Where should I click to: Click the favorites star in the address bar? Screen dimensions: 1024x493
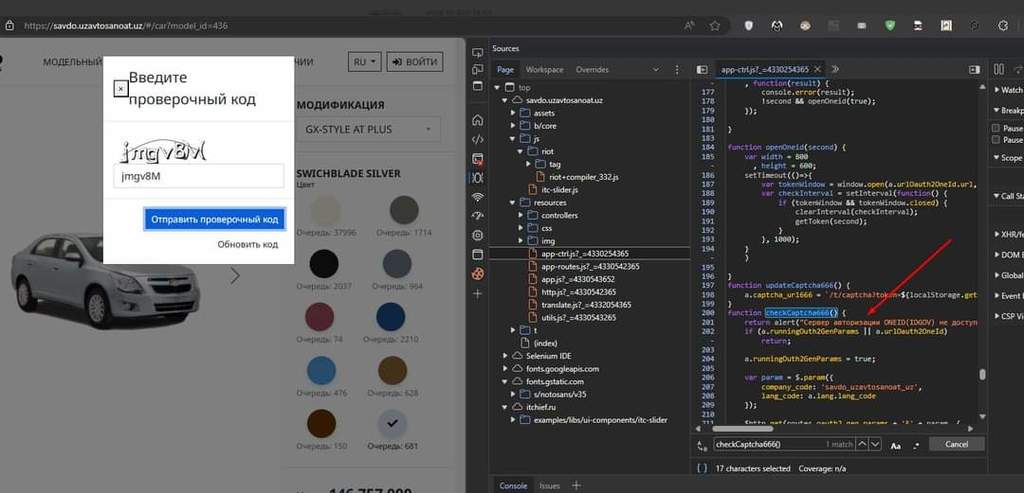715,25
